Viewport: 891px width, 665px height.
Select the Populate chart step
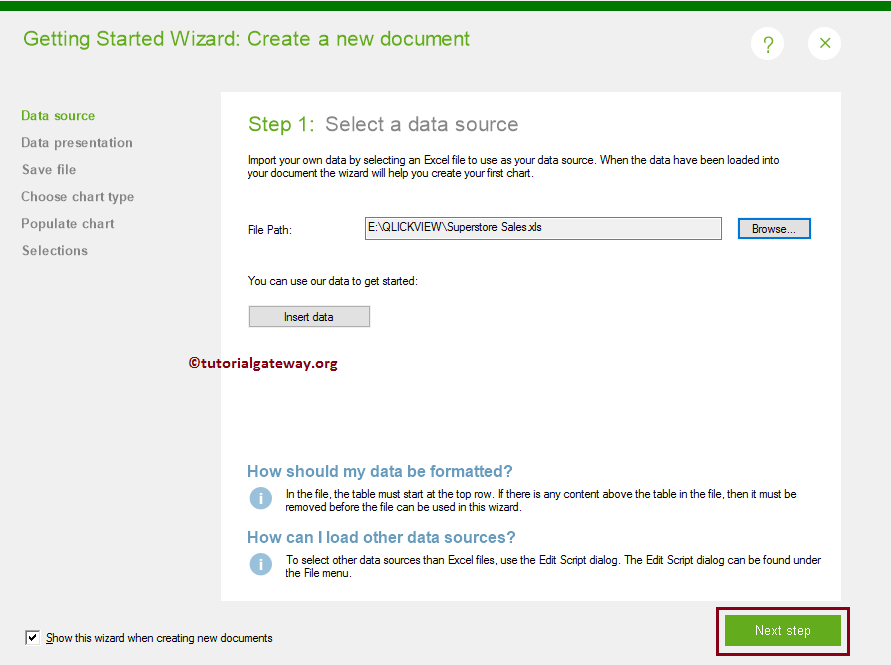[x=67, y=223]
